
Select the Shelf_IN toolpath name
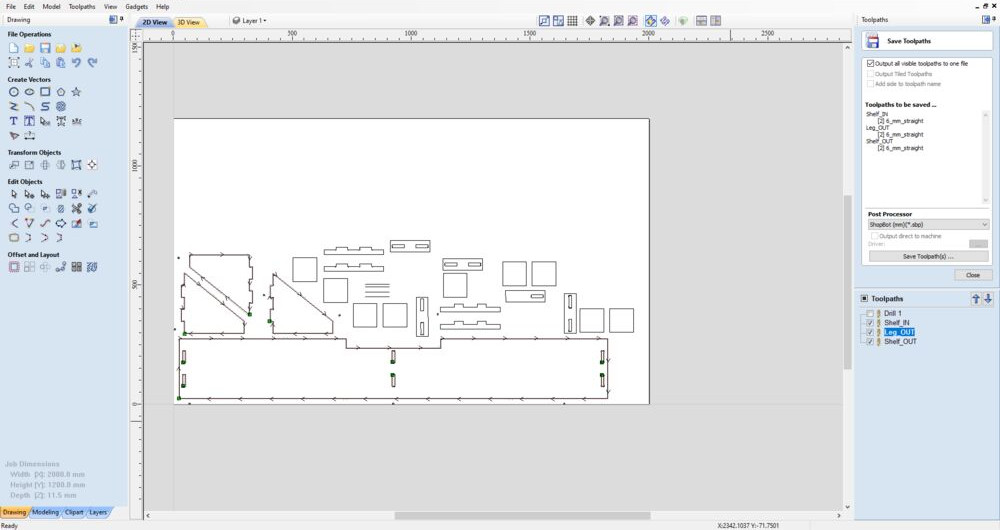coord(897,323)
